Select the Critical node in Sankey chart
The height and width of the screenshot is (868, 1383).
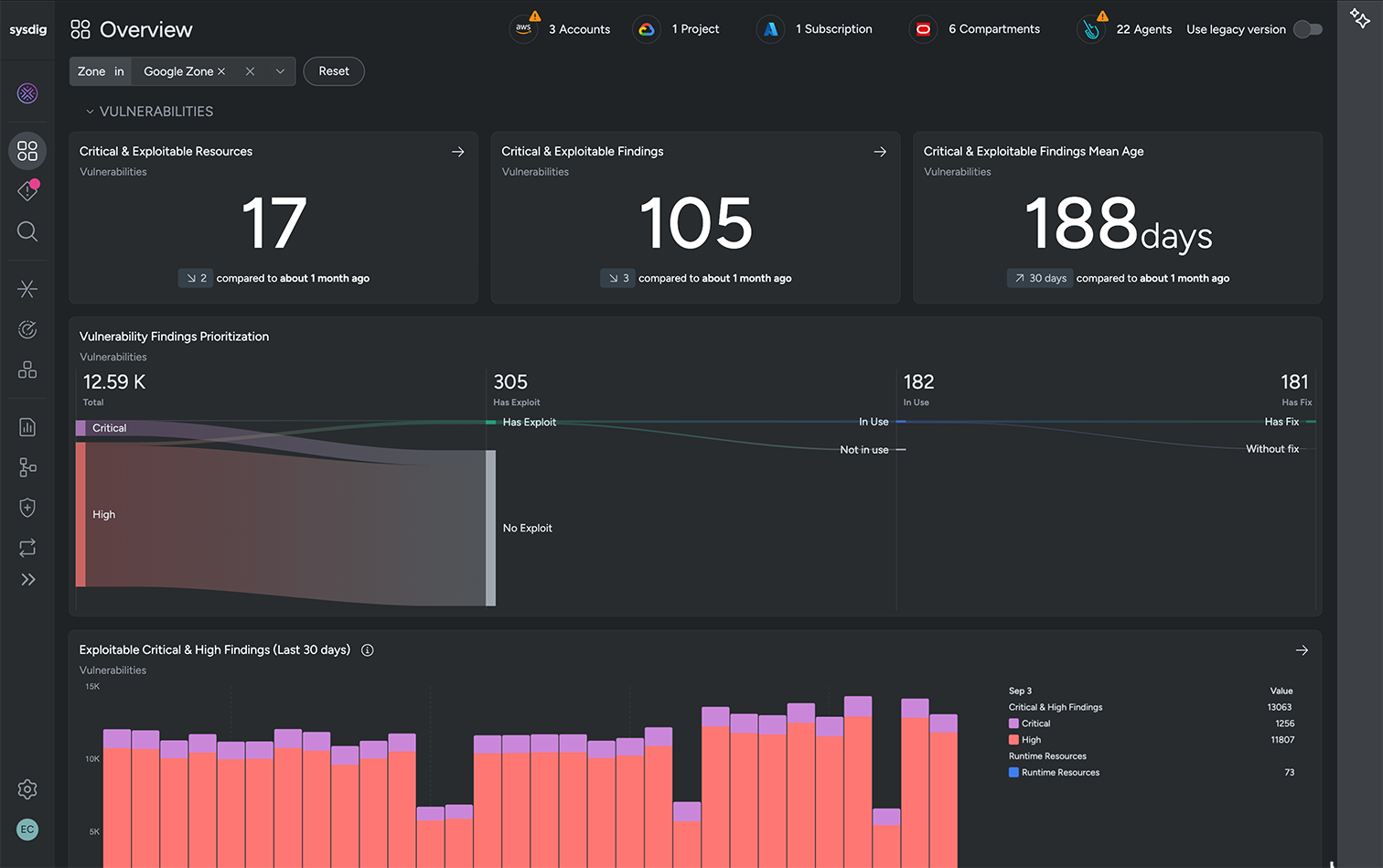click(x=80, y=428)
